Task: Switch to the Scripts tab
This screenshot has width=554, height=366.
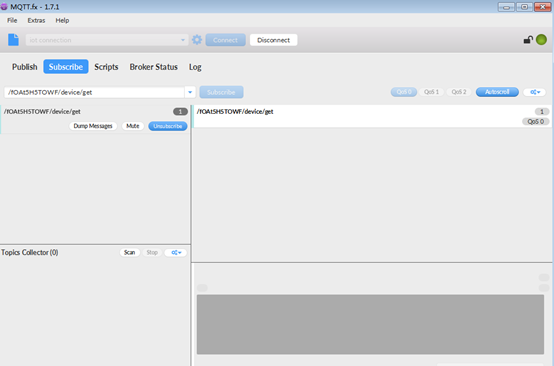Action: [x=106, y=67]
